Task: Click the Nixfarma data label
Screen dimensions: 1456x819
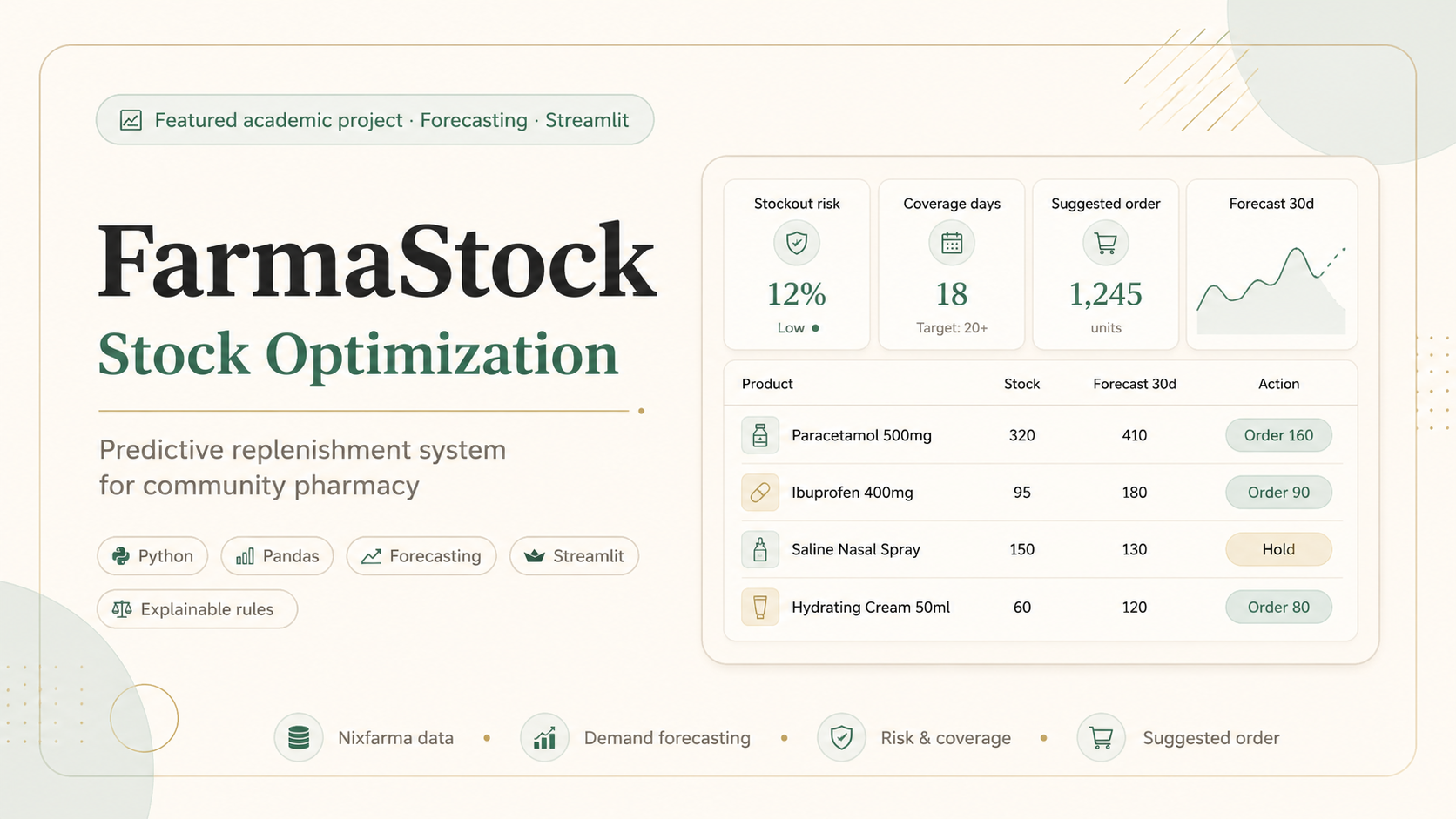Action: point(395,738)
